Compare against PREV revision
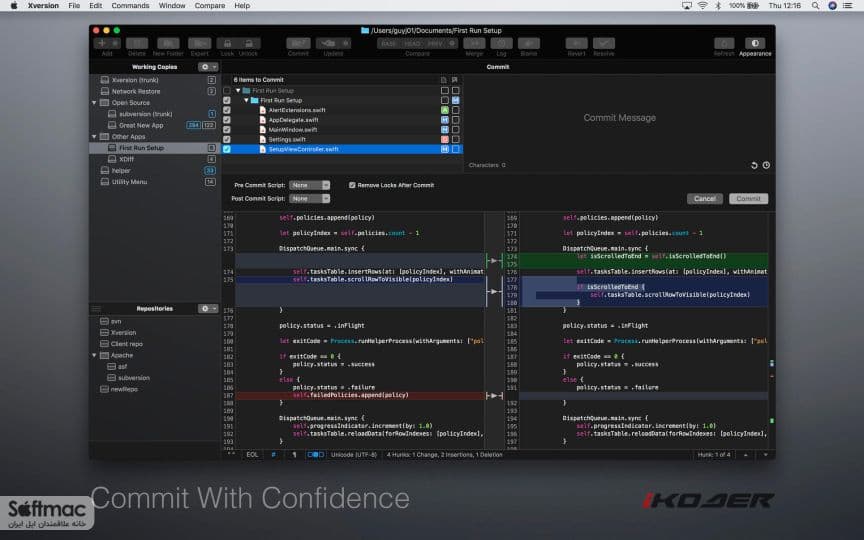Image resolution: width=864 pixels, height=540 pixels. [x=435, y=44]
